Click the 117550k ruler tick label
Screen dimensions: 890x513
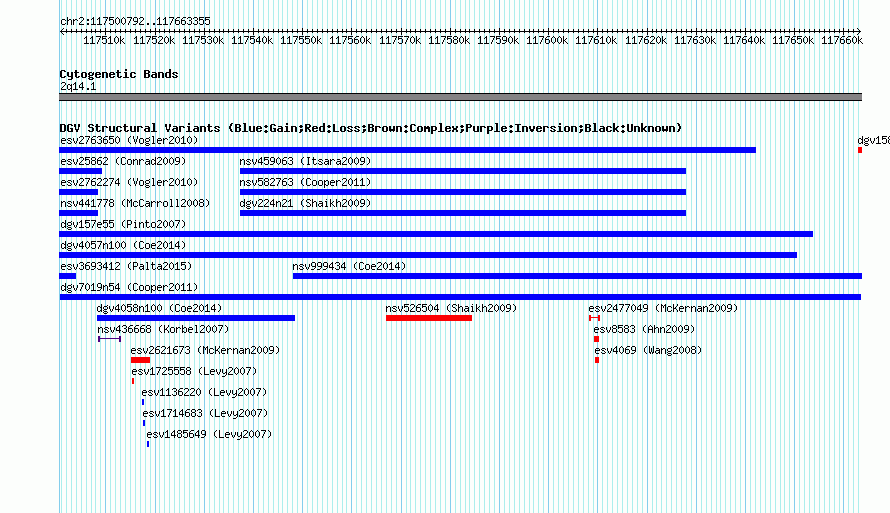[x=301, y=40]
